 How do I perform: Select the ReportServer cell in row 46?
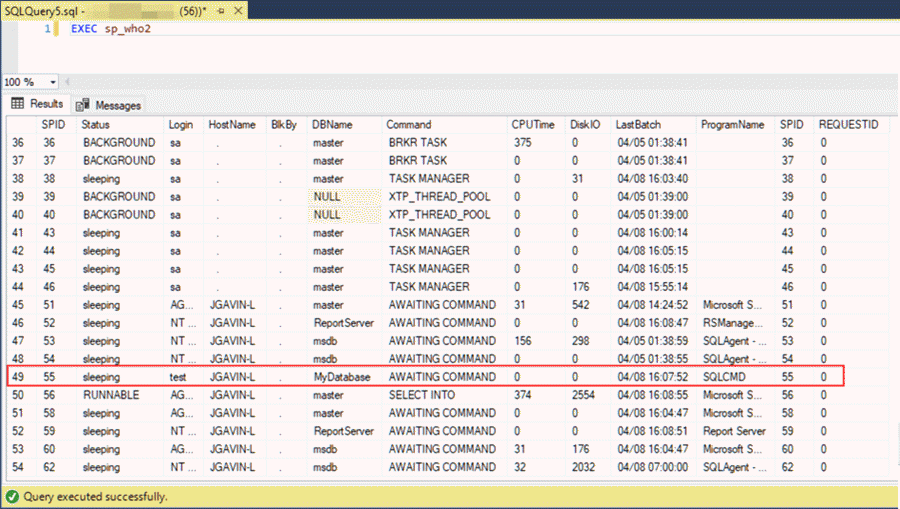tap(344, 323)
